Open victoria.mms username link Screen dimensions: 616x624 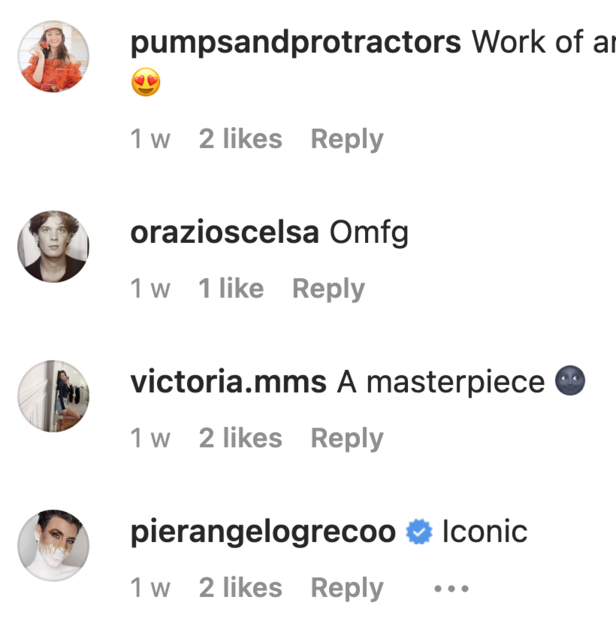pyautogui.click(x=229, y=382)
